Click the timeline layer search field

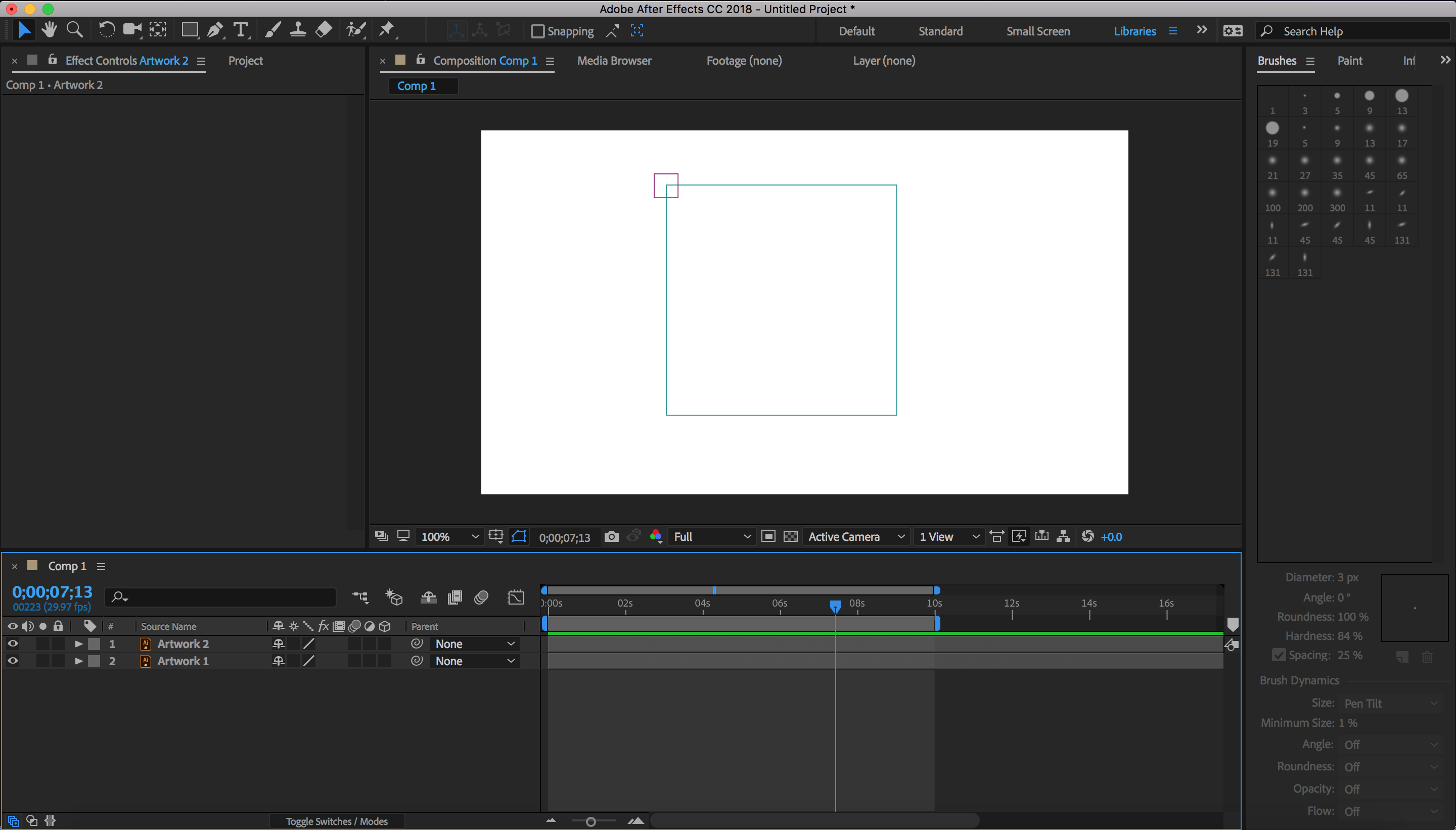tap(220, 597)
